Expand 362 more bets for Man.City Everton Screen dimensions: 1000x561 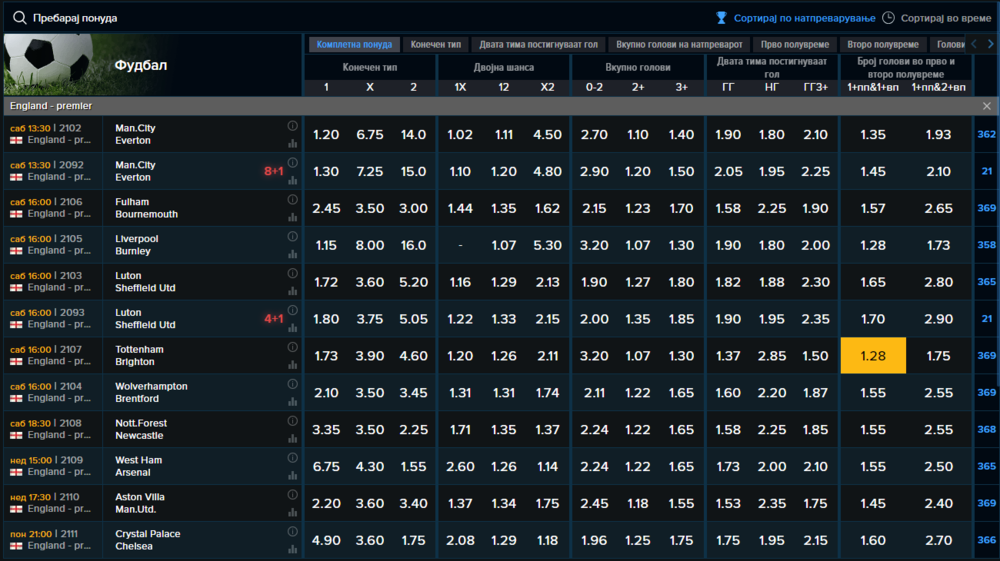point(986,135)
